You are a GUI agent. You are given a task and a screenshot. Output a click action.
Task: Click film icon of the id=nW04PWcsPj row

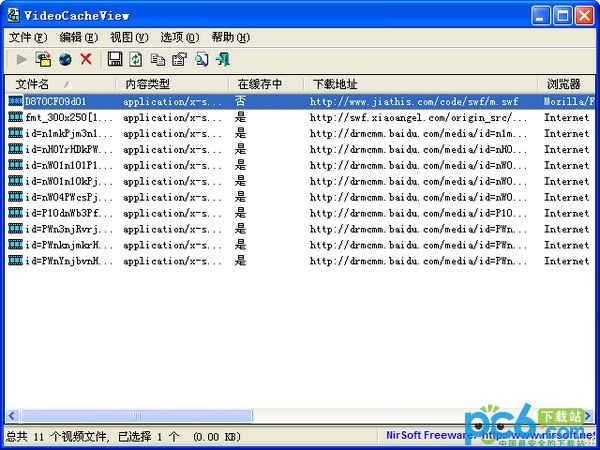pyautogui.click(x=16, y=197)
